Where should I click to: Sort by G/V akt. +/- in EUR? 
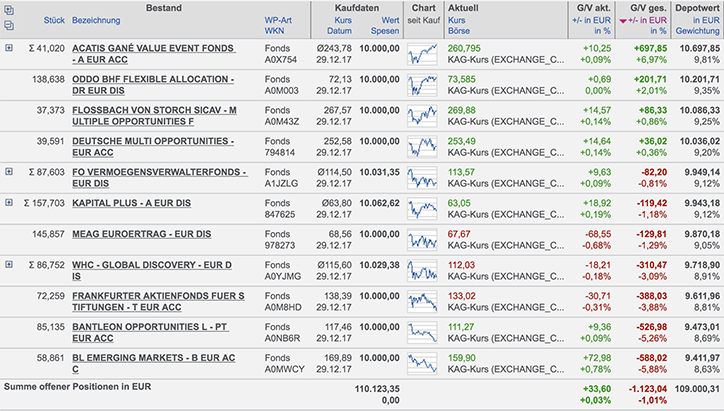tap(591, 20)
